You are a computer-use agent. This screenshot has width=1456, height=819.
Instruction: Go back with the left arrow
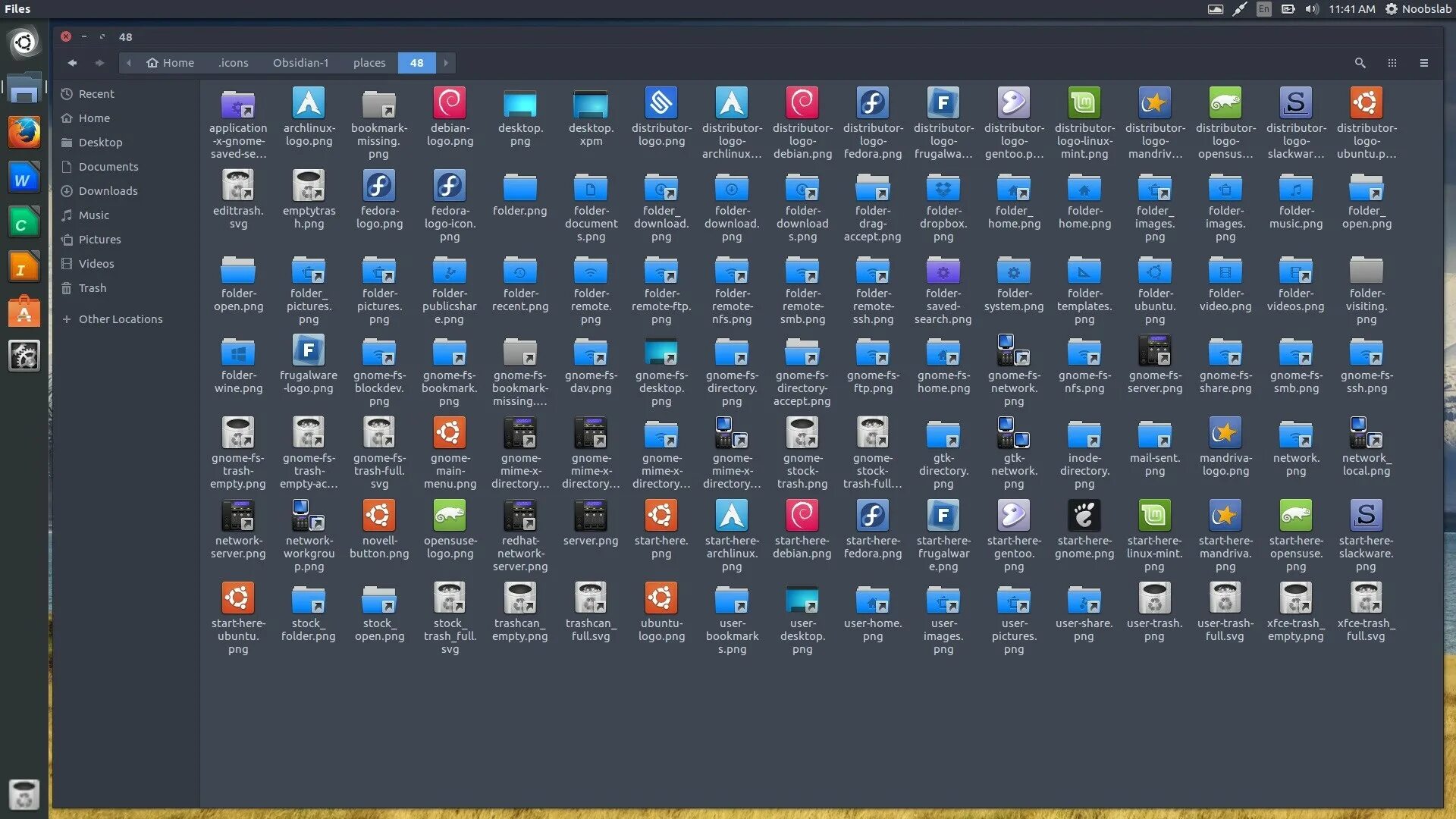click(72, 63)
